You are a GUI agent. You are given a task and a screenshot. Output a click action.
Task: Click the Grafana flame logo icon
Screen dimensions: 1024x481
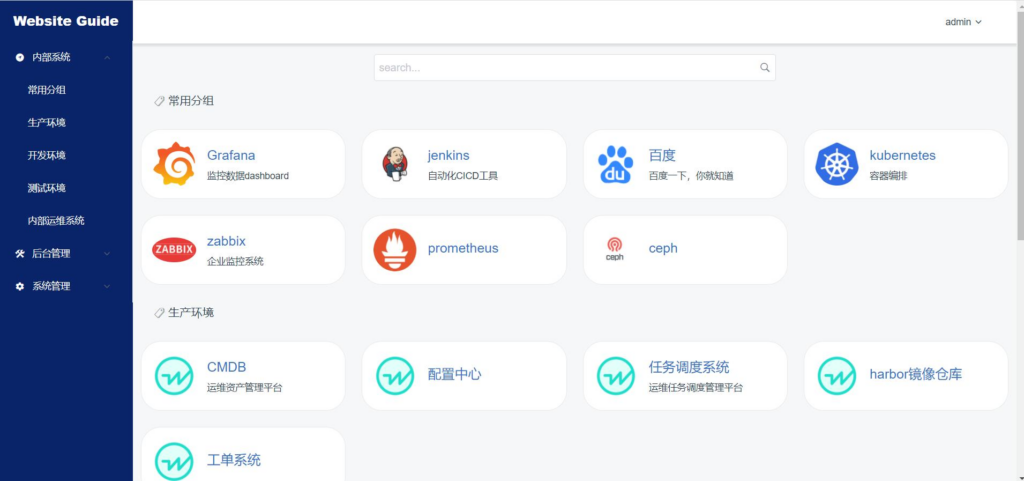click(x=174, y=164)
